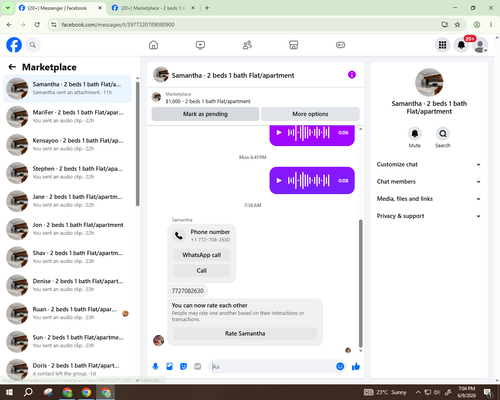Mute the conversation with bell icon
Image resolution: width=500 pixels, height=400 pixels.
(x=415, y=134)
